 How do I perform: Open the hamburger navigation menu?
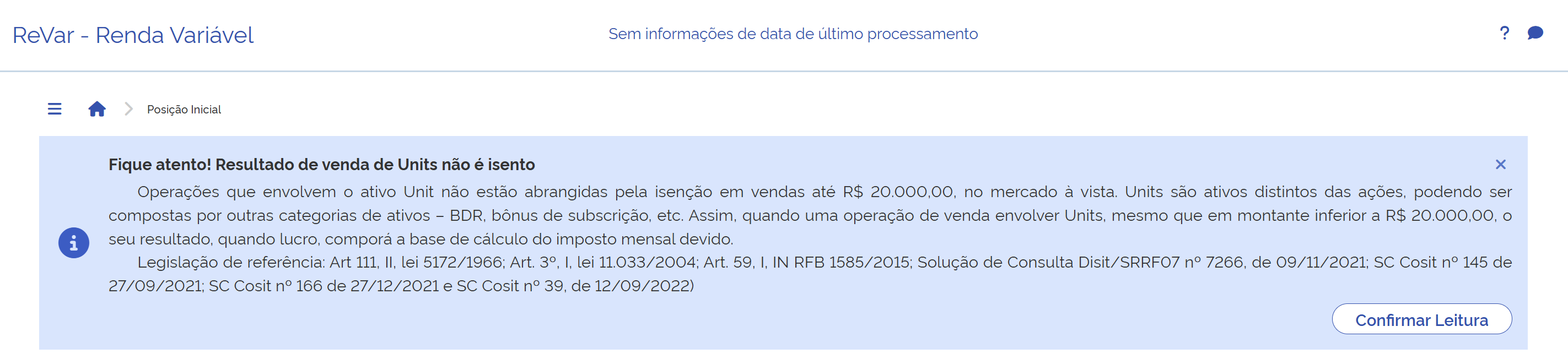[55, 109]
